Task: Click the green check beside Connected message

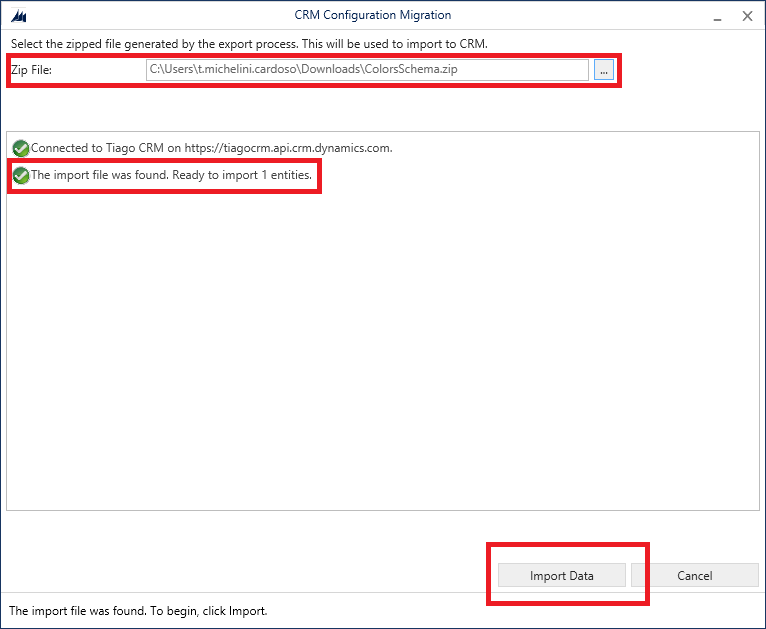Action: coord(21,148)
